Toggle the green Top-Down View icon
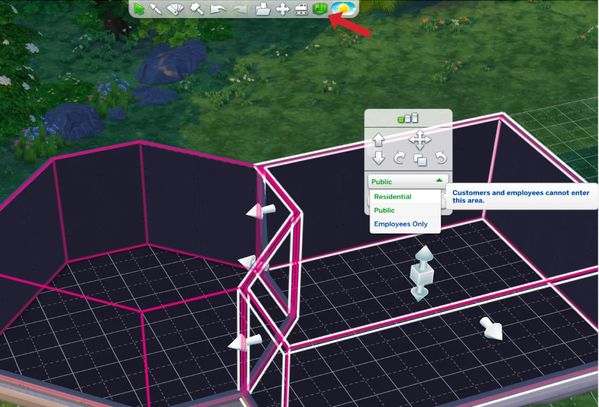 [320, 9]
